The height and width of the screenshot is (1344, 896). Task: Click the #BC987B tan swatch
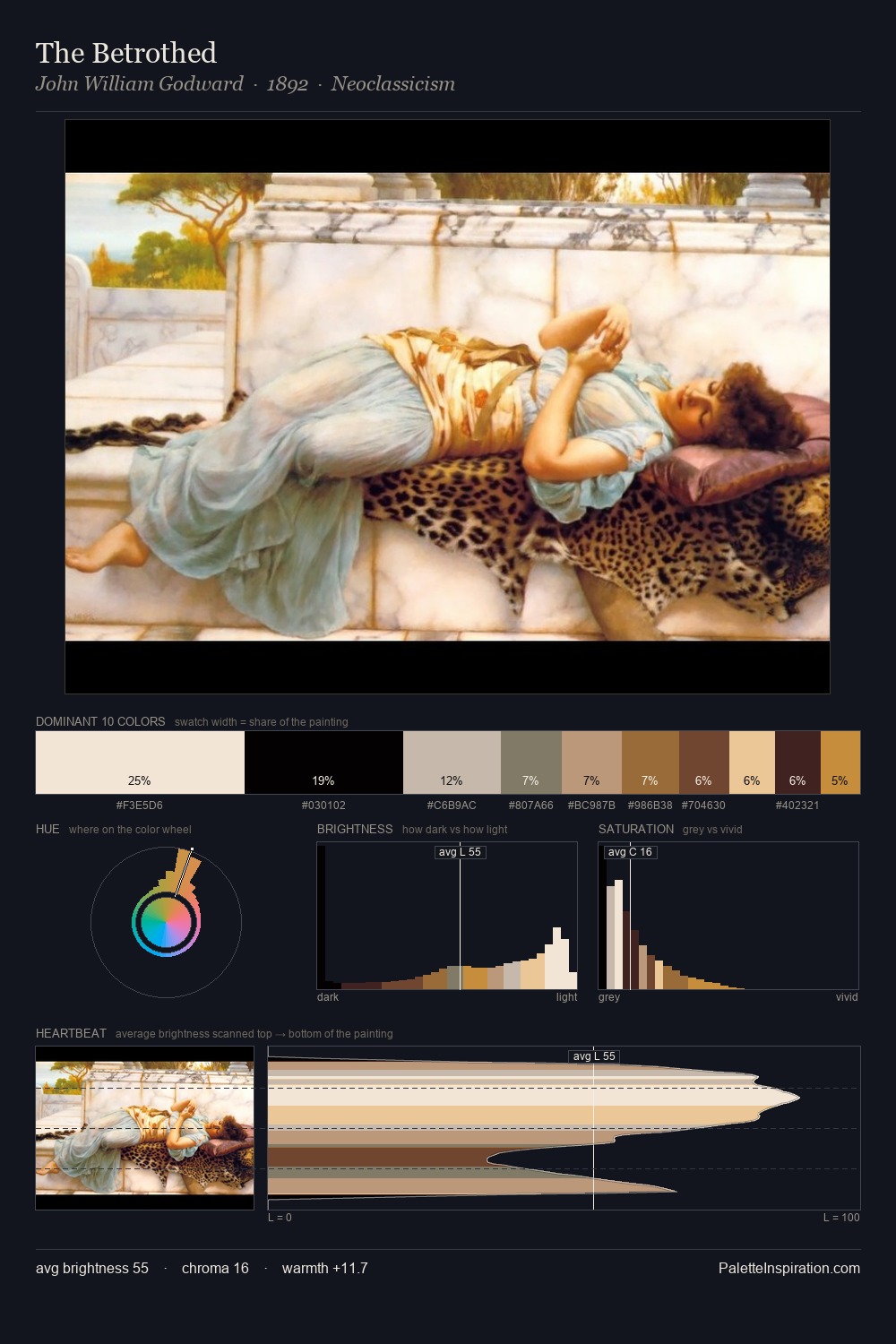[x=591, y=762]
